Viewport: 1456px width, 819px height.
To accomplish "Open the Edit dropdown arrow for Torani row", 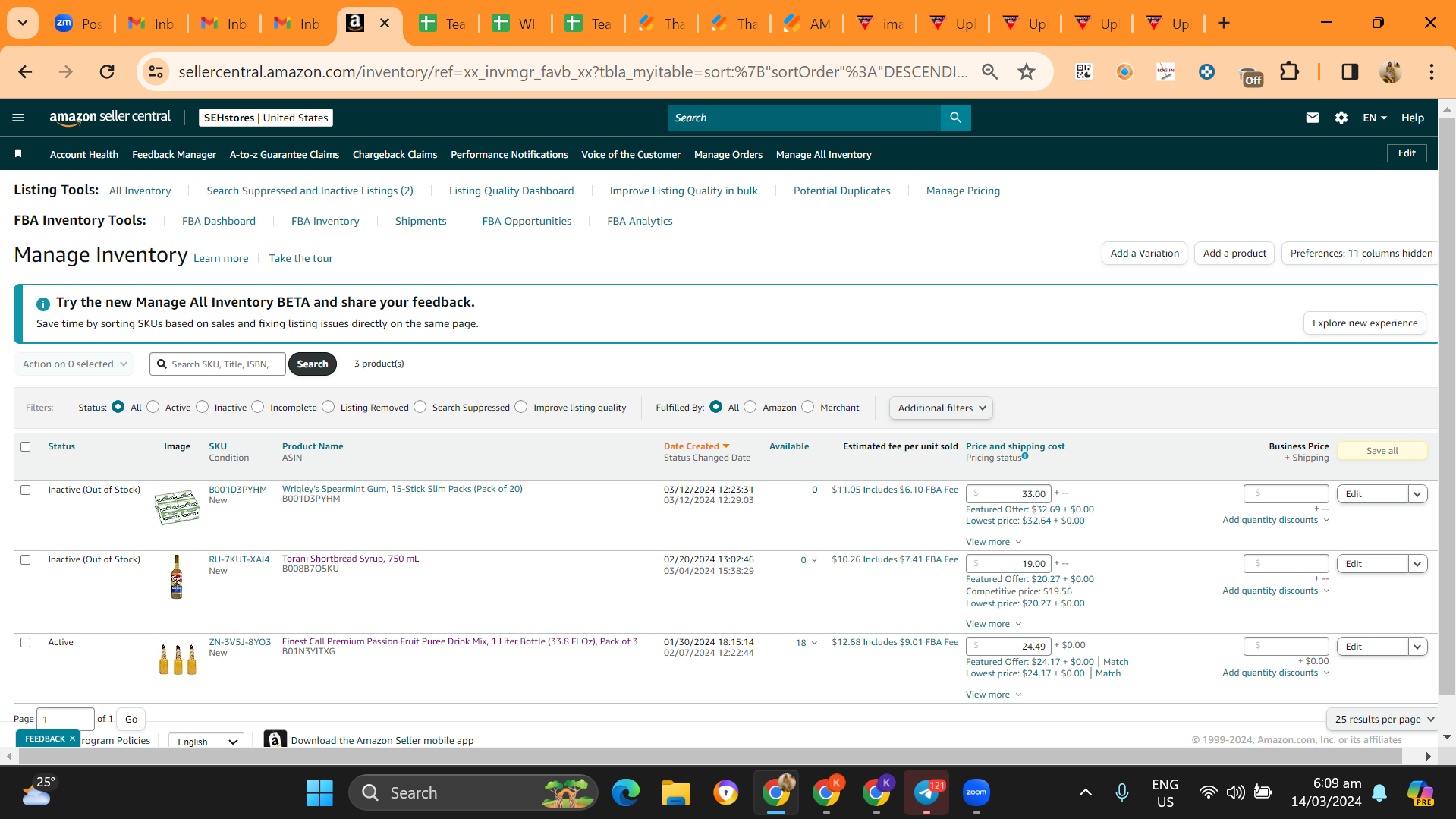I will (x=1417, y=564).
